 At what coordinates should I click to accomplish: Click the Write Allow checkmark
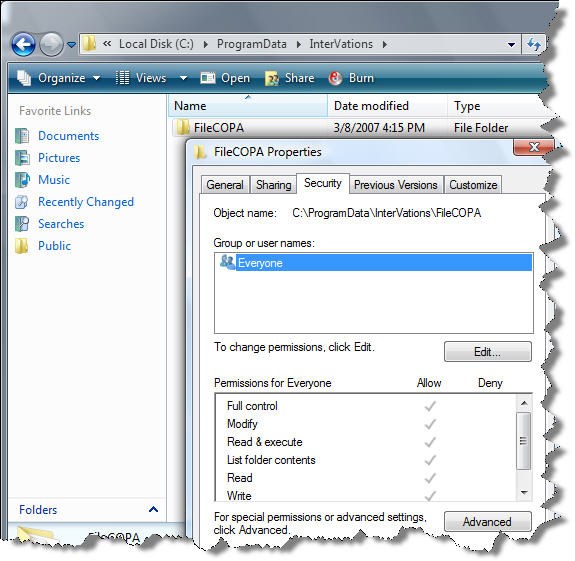(x=430, y=496)
